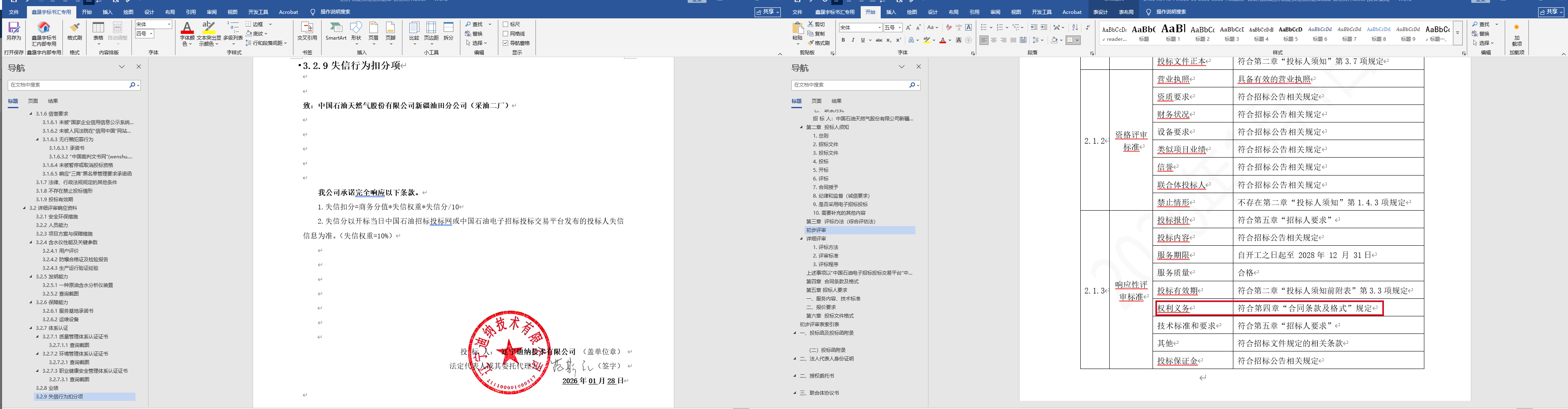Open 文件 menu in left window

click(13, 11)
